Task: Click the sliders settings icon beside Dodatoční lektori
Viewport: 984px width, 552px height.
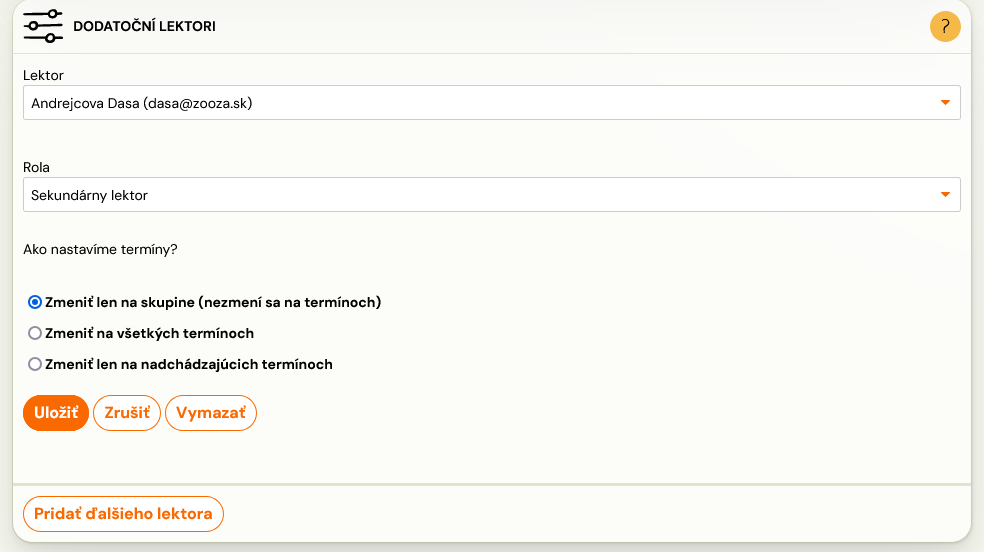Action: click(43, 26)
